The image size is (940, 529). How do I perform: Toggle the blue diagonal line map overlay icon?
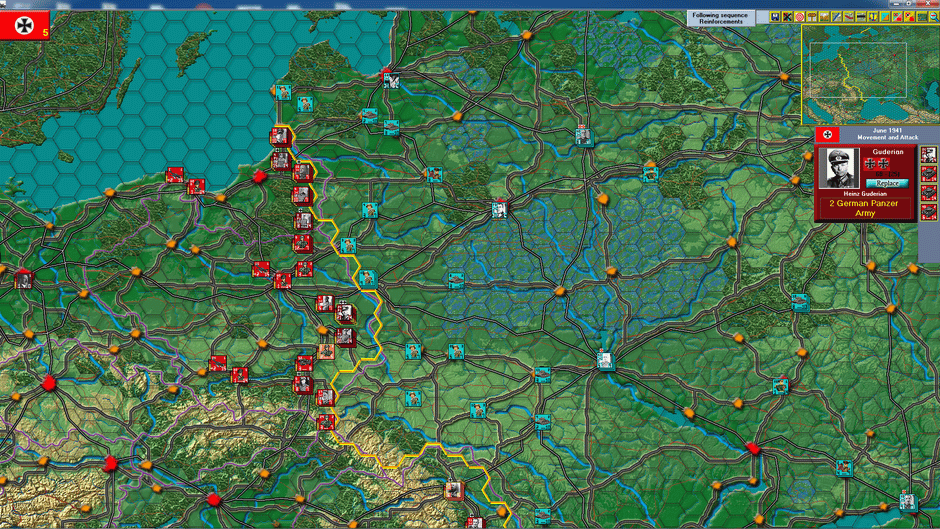pos(836,17)
